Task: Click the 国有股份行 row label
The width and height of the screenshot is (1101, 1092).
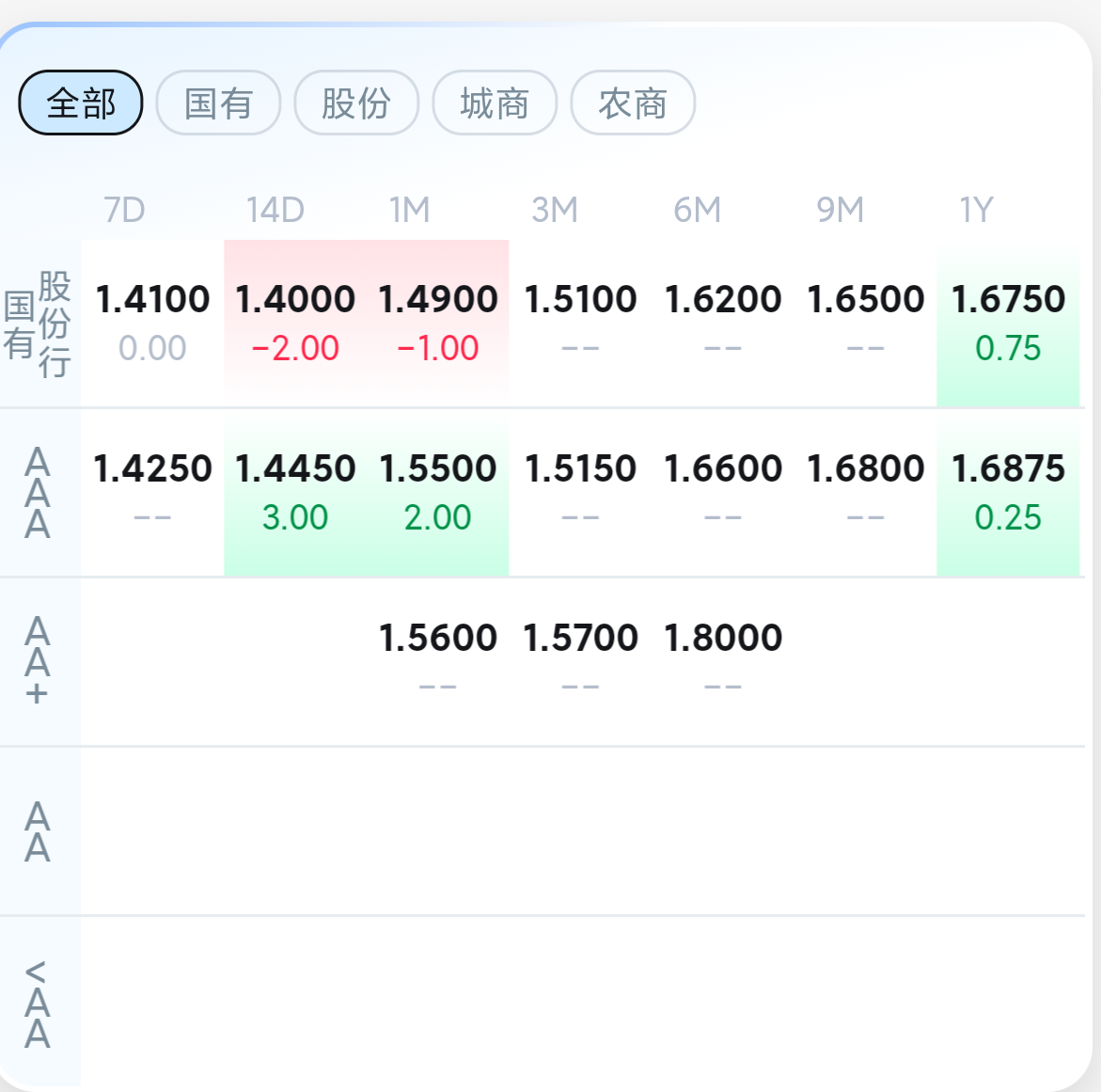Action: click(x=39, y=324)
